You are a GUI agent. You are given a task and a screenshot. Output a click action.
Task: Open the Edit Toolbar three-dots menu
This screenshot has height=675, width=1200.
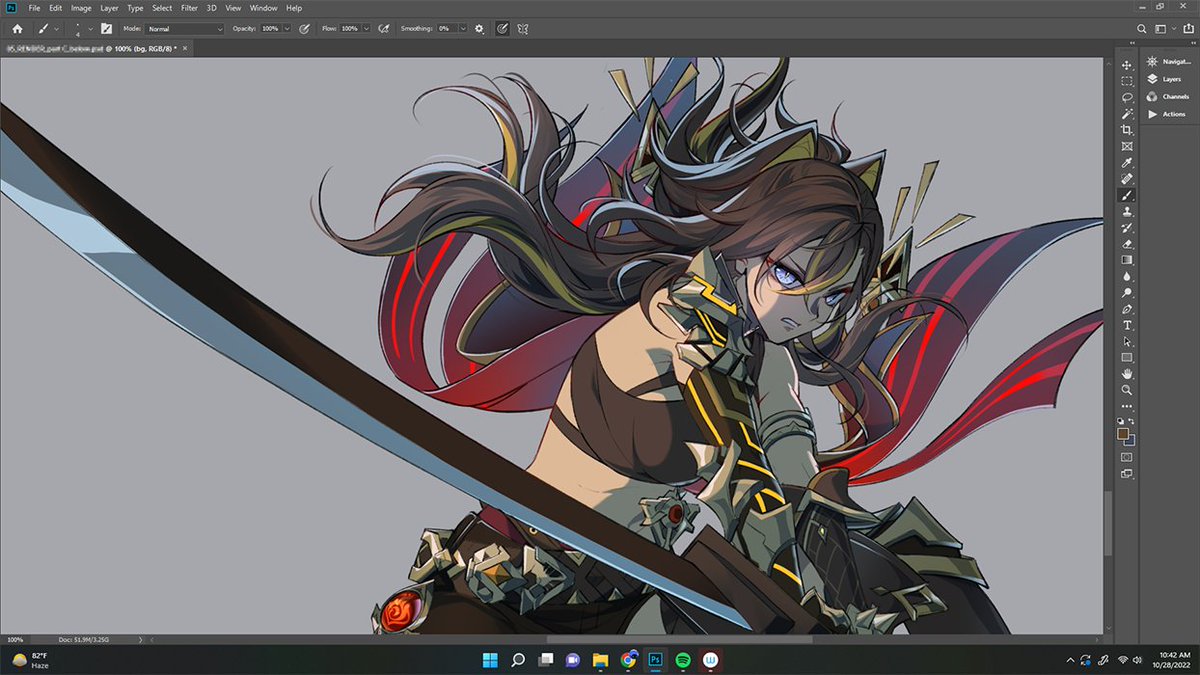(x=1127, y=406)
